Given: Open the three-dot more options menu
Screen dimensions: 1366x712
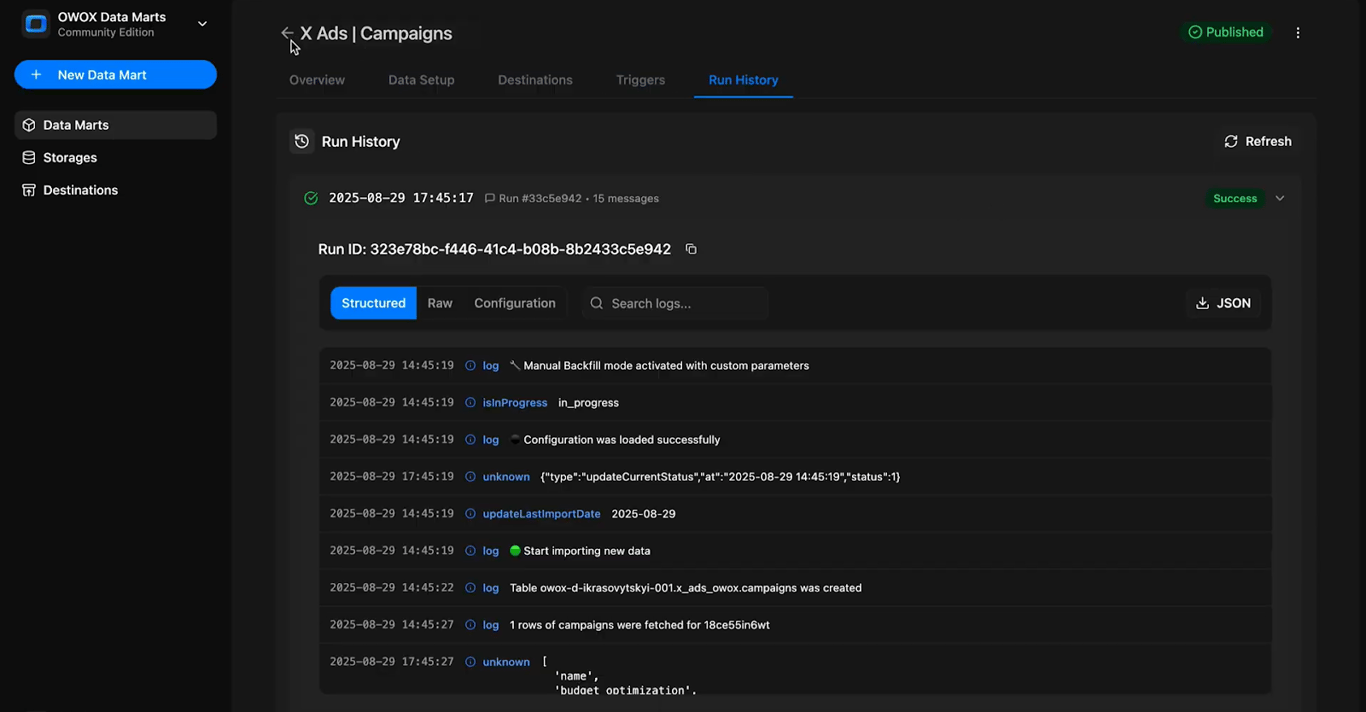Looking at the screenshot, I should pyautogui.click(x=1298, y=33).
